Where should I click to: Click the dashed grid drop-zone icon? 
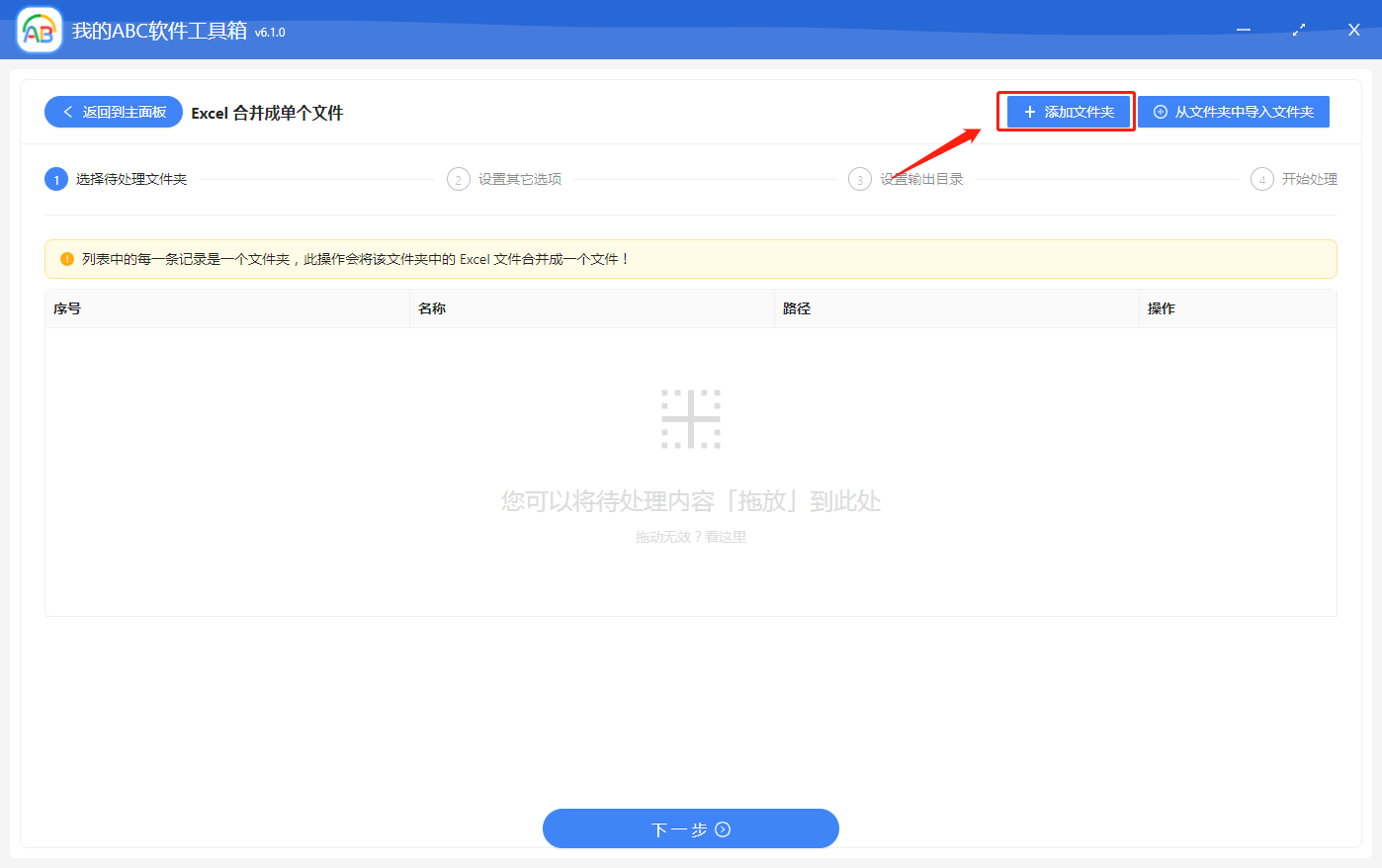click(x=690, y=418)
